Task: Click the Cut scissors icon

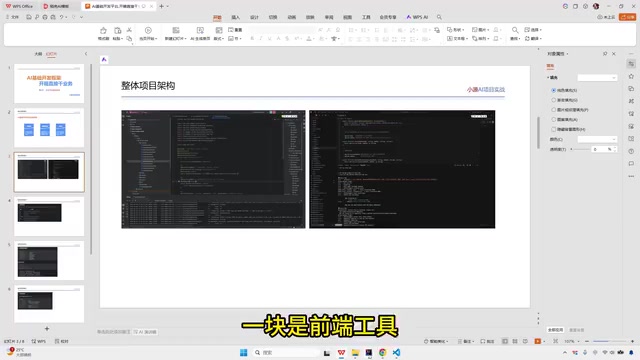Action: click(129, 30)
